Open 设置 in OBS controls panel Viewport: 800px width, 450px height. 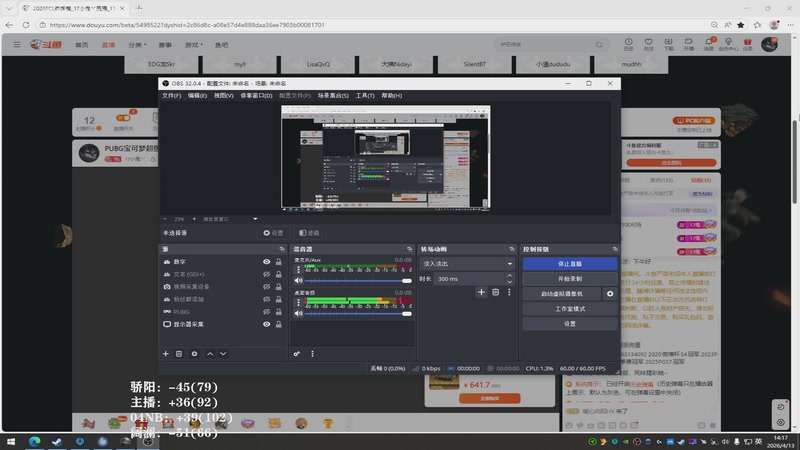tap(570, 323)
